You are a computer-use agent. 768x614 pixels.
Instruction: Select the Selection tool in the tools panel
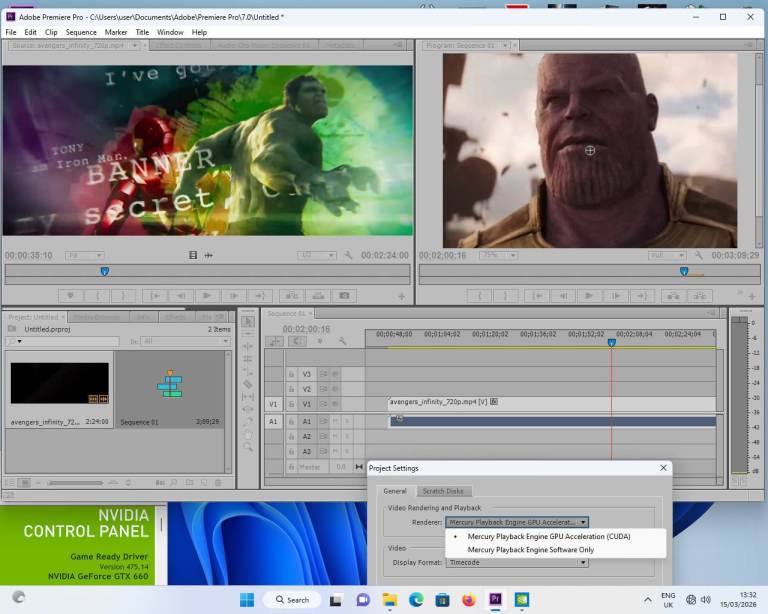coord(248,322)
